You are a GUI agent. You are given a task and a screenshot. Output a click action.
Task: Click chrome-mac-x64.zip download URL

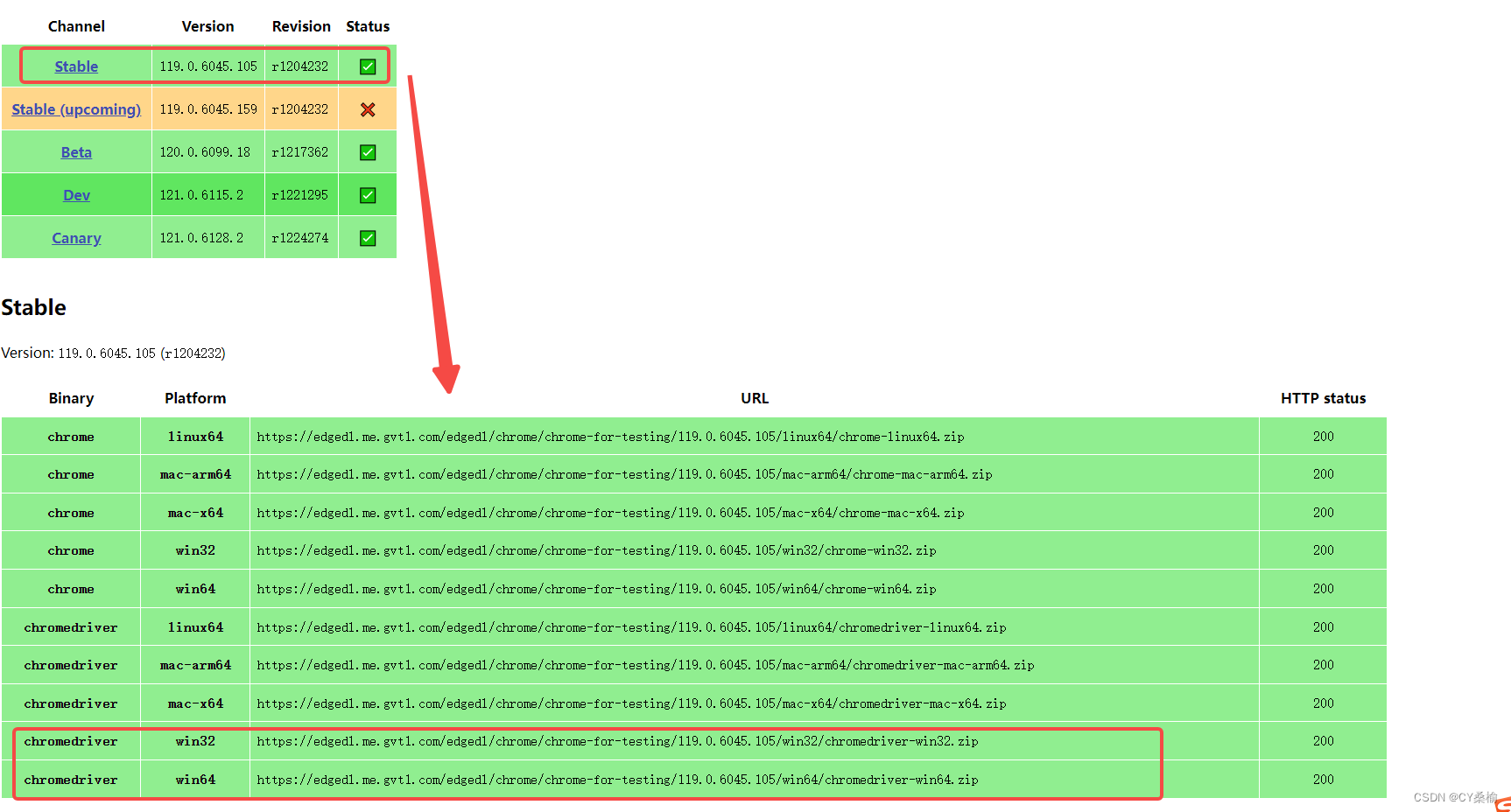tap(610, 513)
